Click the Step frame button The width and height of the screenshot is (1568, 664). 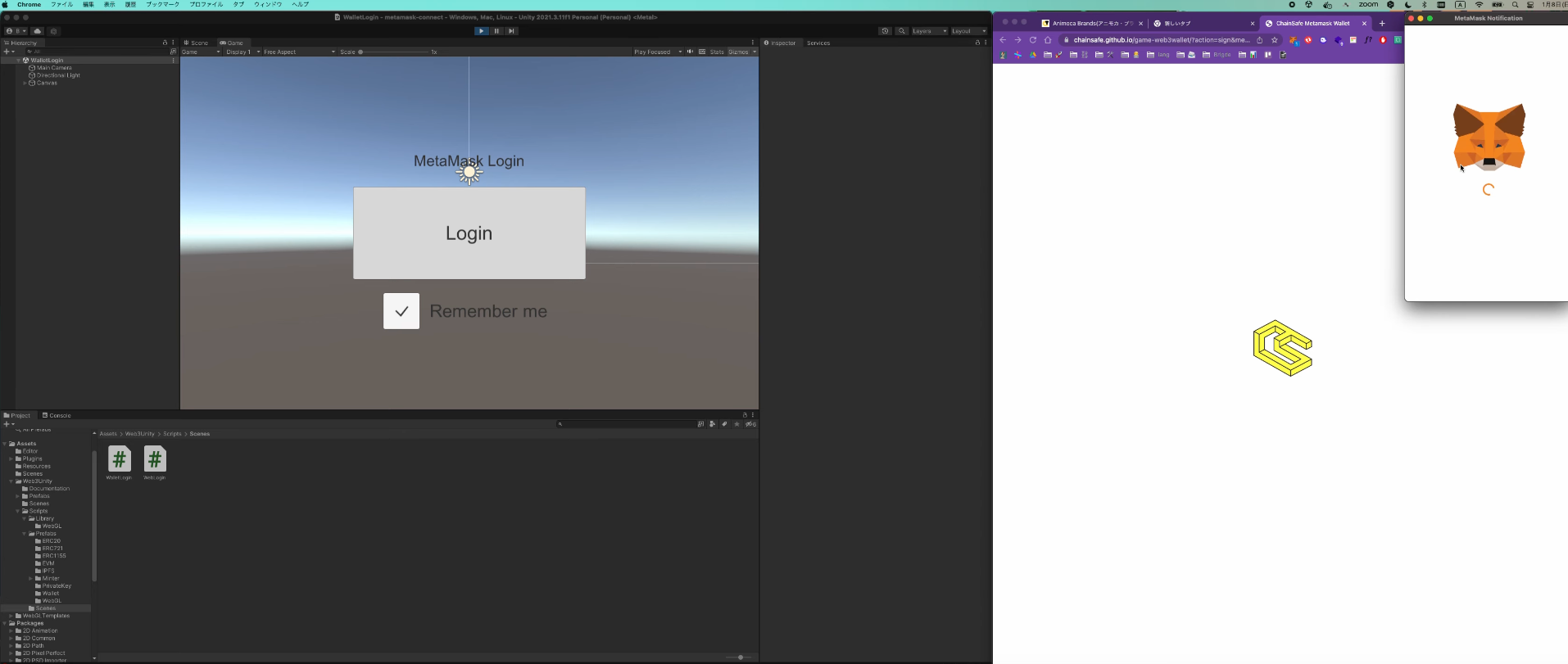coord(511,31)
